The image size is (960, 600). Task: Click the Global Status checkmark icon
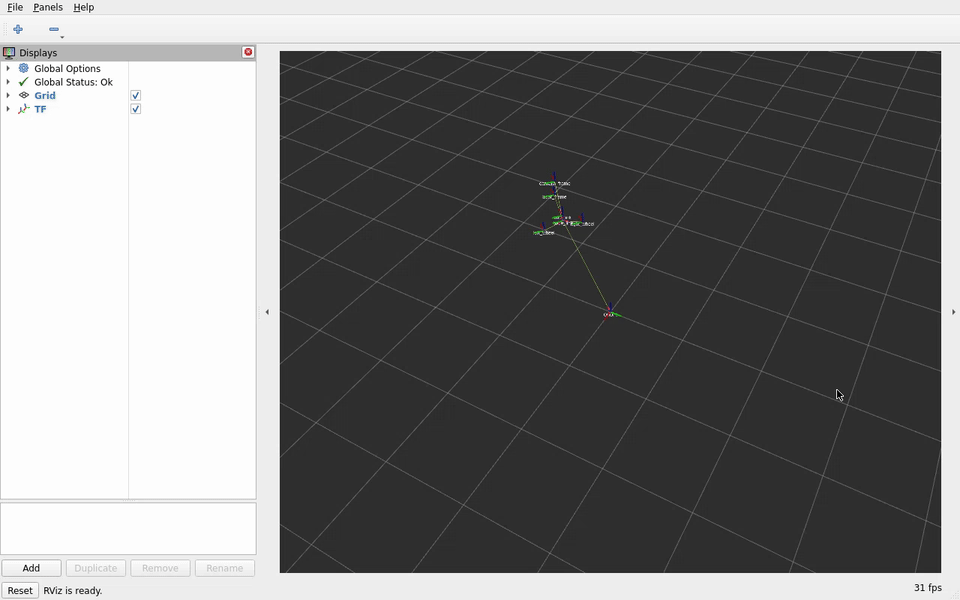click(x=24, y=82)
